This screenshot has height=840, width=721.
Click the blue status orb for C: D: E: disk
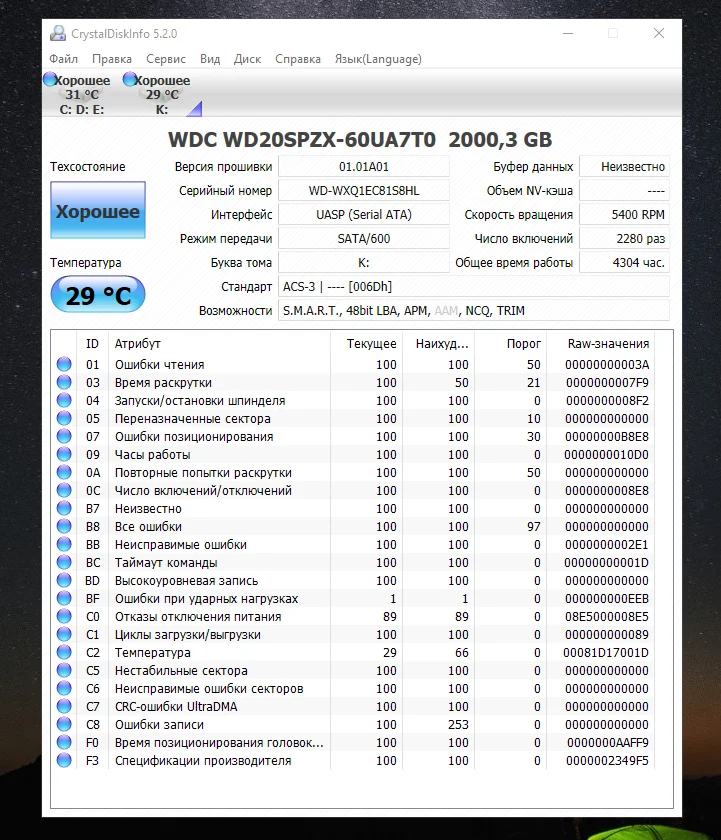(50, 79)
